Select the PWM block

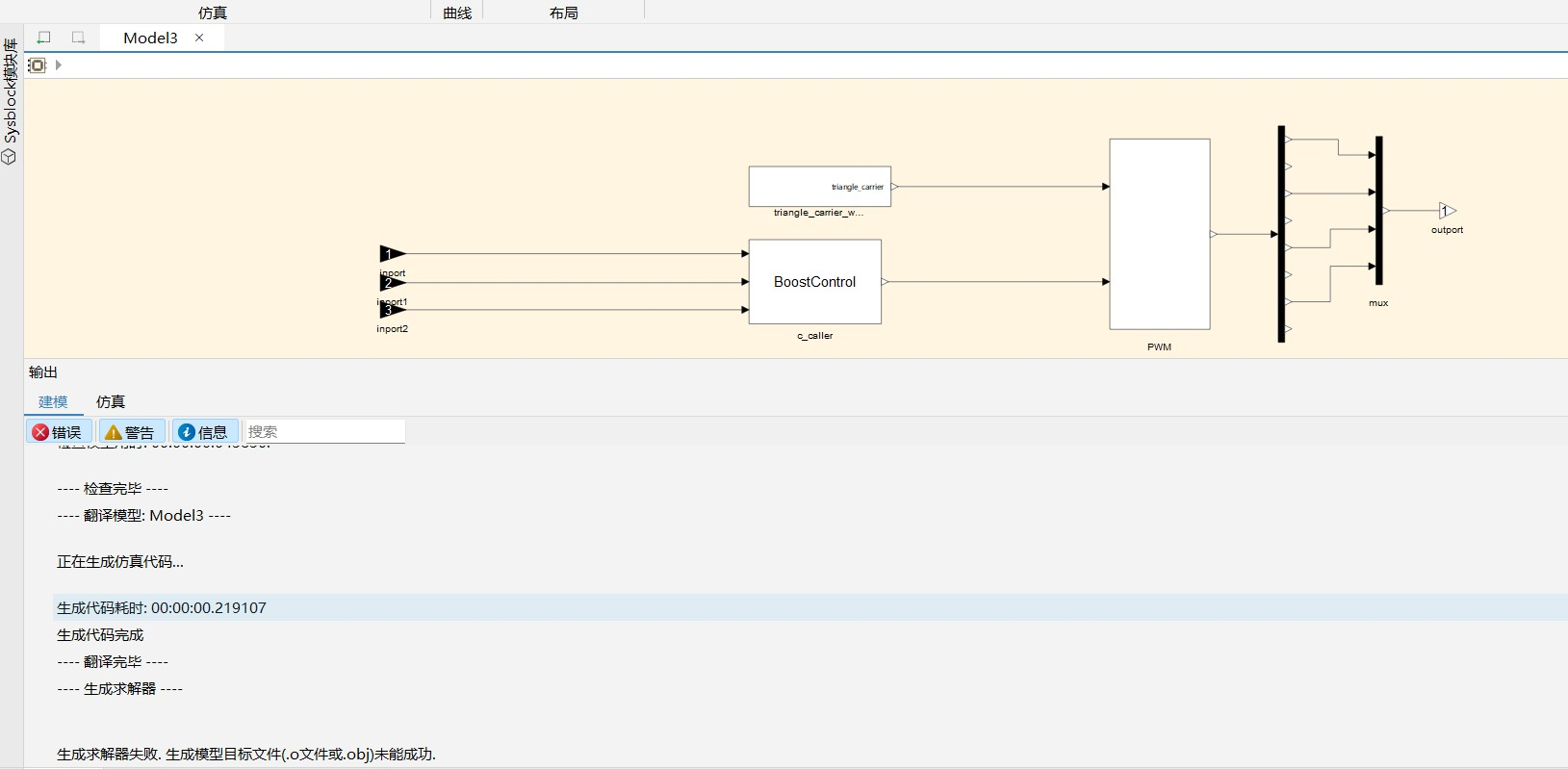click(1160, 234)
